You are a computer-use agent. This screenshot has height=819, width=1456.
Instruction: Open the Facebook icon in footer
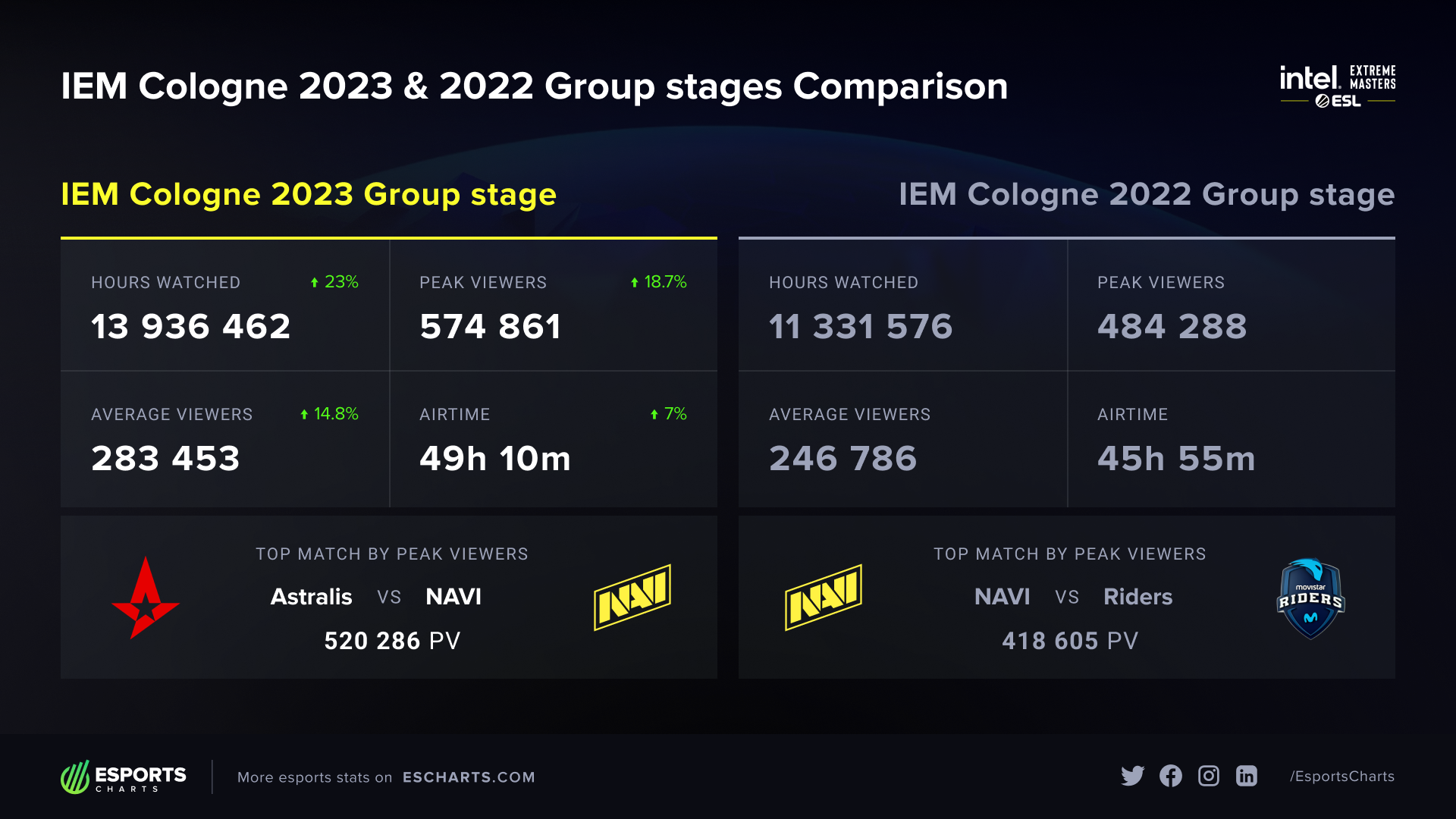pos(1170,776)
